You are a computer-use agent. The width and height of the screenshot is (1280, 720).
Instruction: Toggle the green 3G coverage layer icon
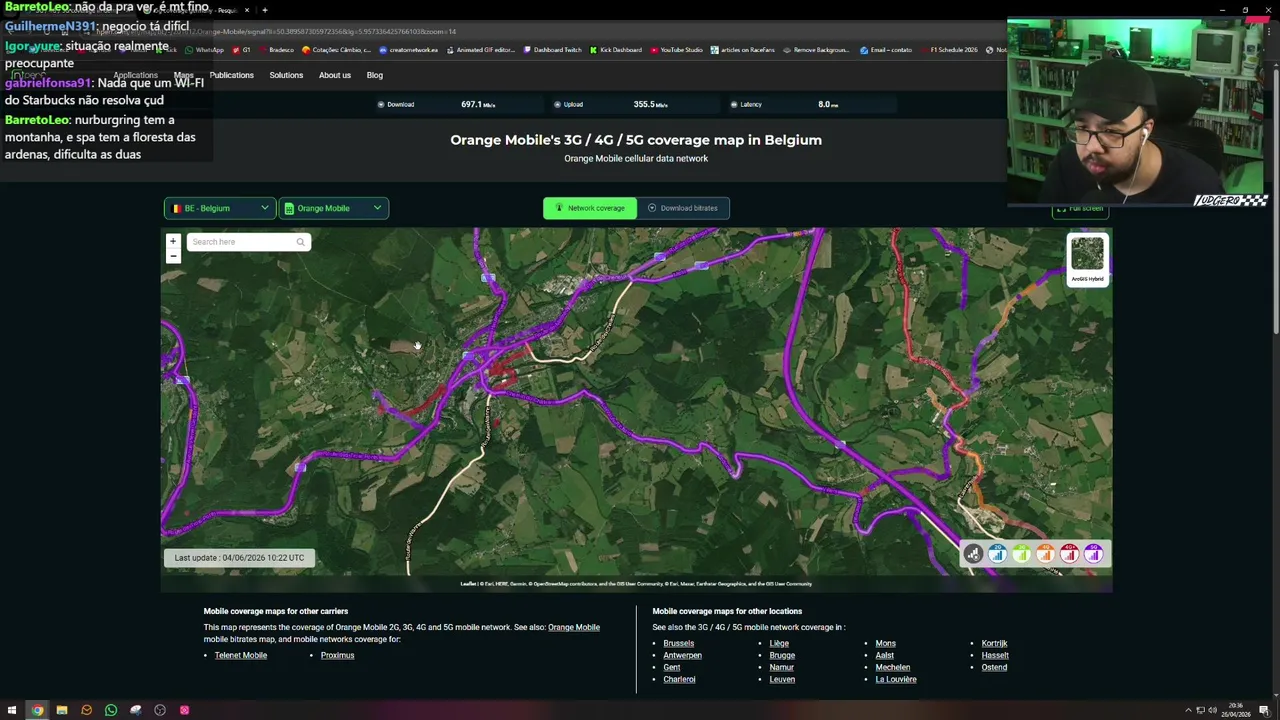click(1021, 554)
